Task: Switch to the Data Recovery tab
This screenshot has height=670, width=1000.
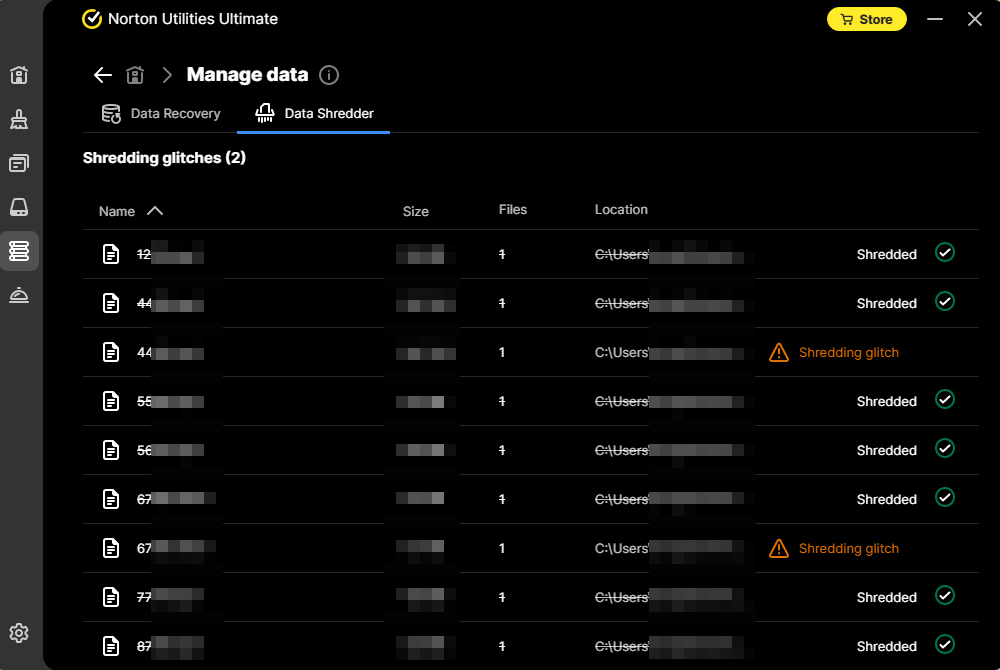Action: tap(161, 113)
